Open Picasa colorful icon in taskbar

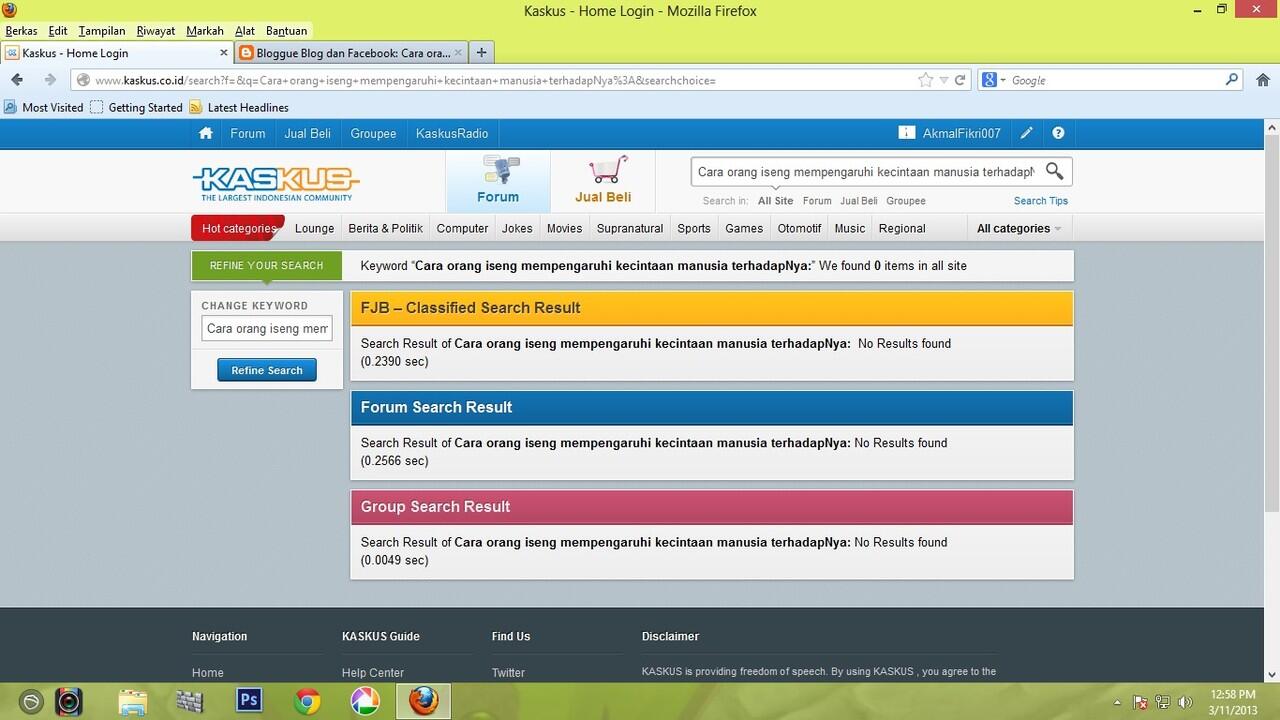coord(365,701)
